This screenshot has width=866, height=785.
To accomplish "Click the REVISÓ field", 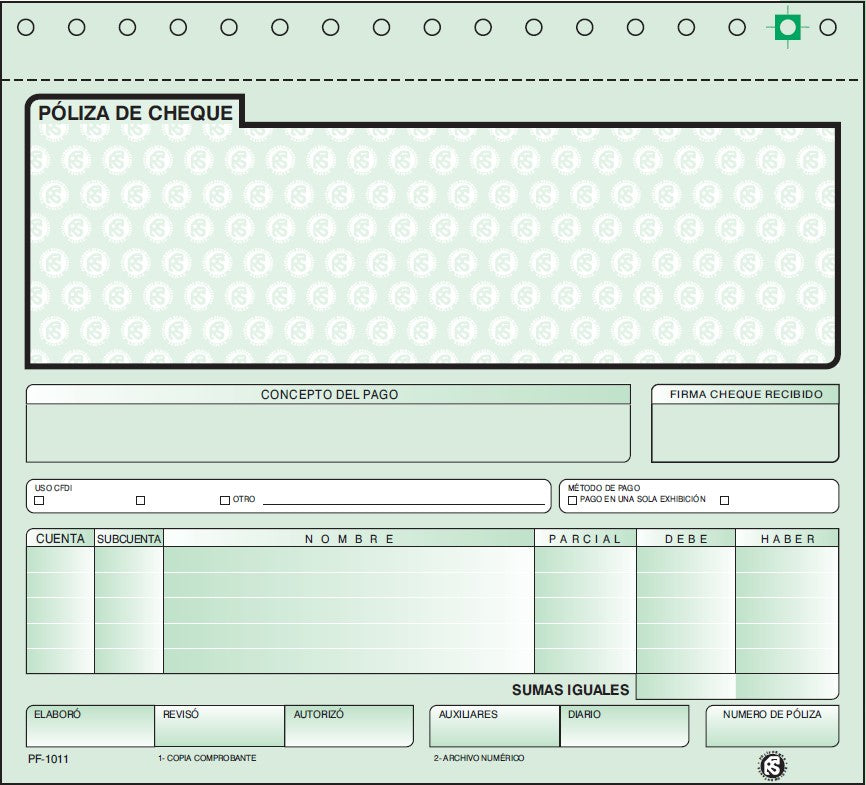I will coord(220,725).
